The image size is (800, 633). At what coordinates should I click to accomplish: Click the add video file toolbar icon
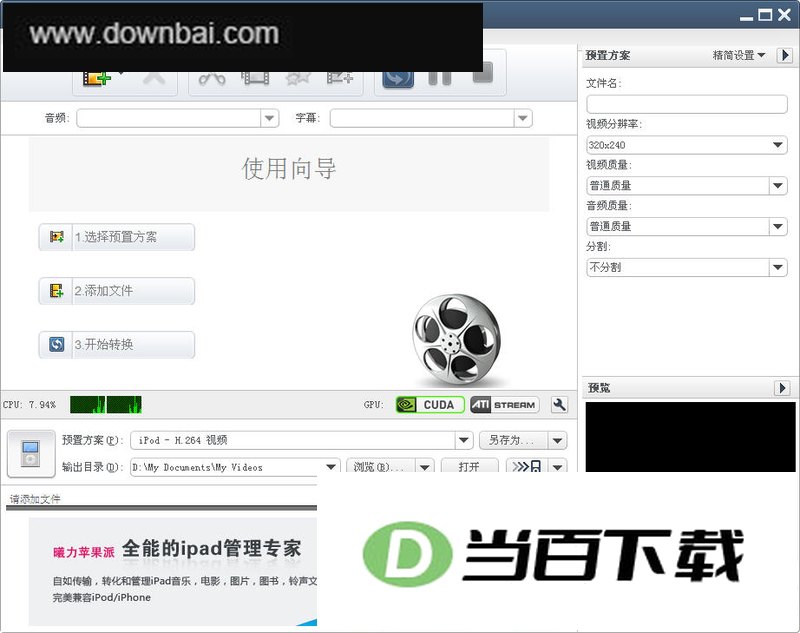(x=96, y=79)
